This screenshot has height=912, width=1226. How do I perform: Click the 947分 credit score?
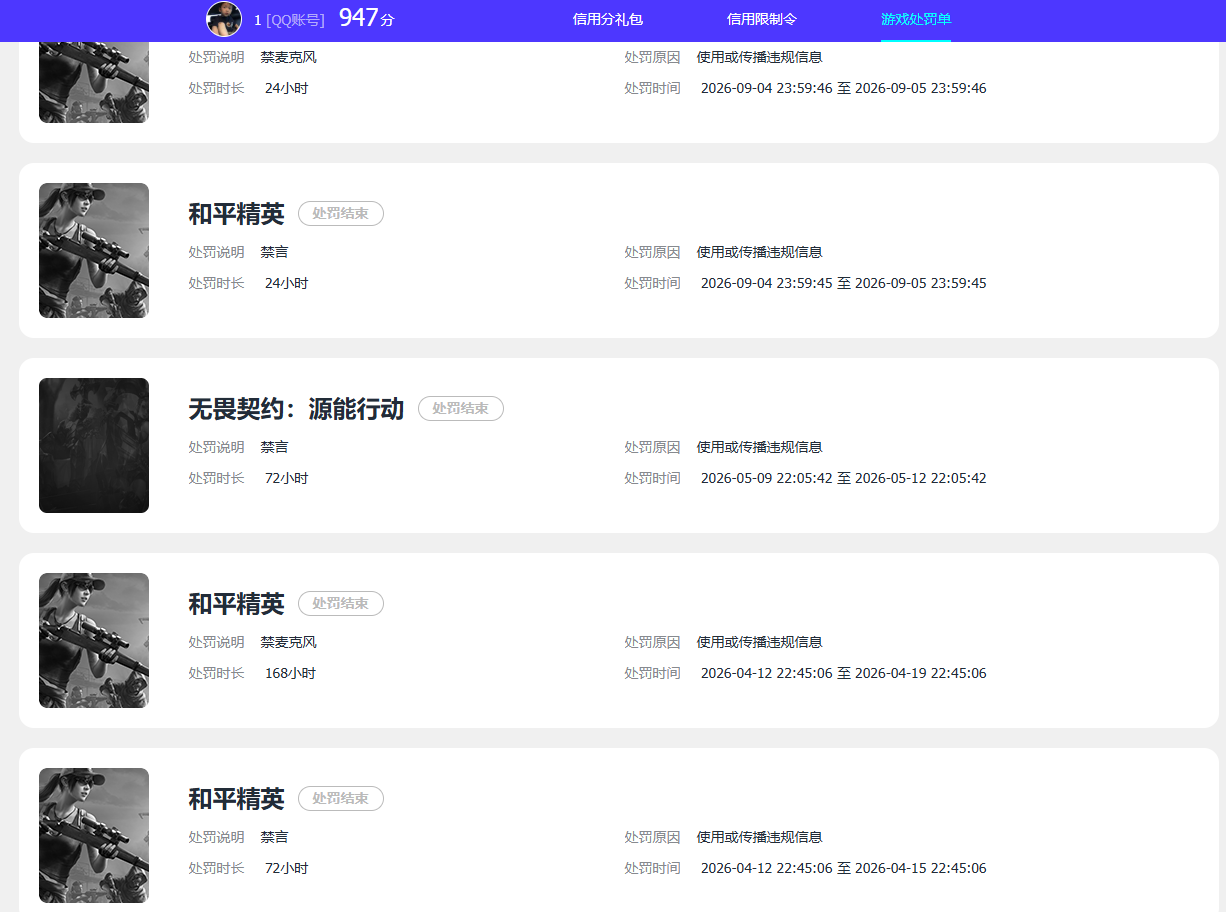pos(367,18)
